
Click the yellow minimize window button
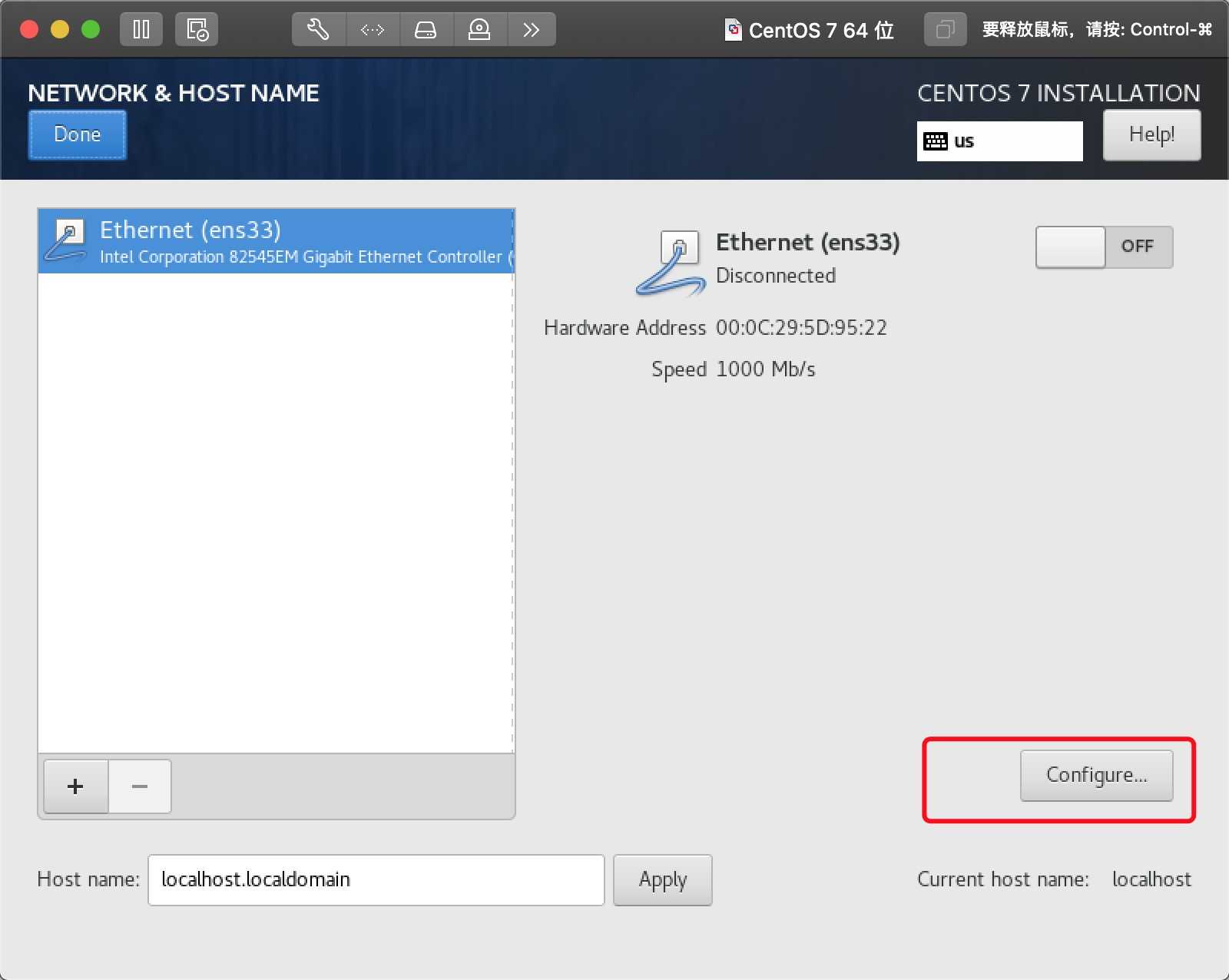click(x=60, y=29)
